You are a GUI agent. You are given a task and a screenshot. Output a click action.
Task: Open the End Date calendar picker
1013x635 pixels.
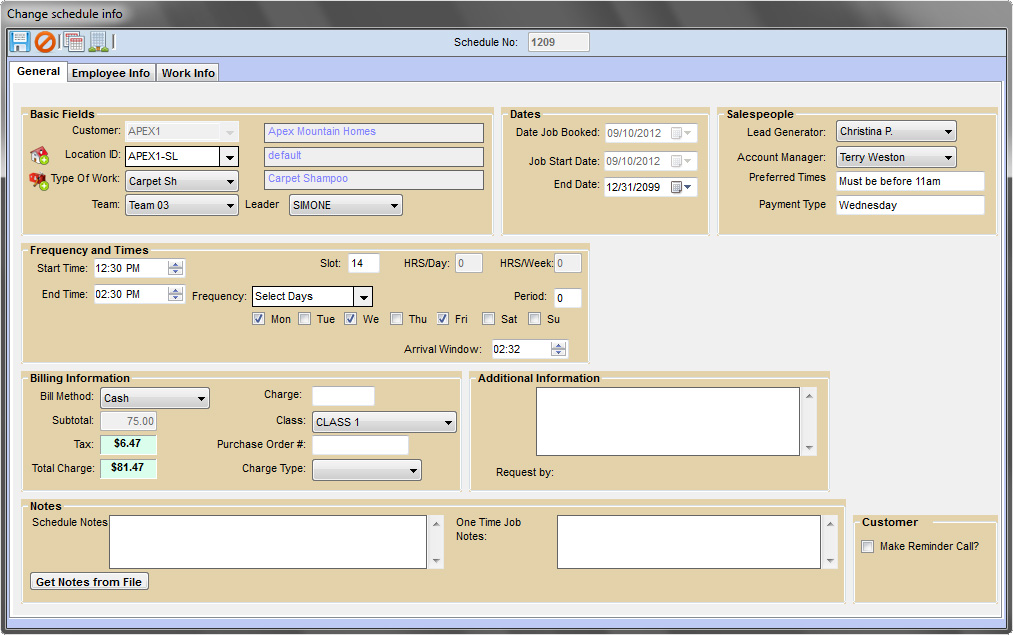[x=680, y=187]
